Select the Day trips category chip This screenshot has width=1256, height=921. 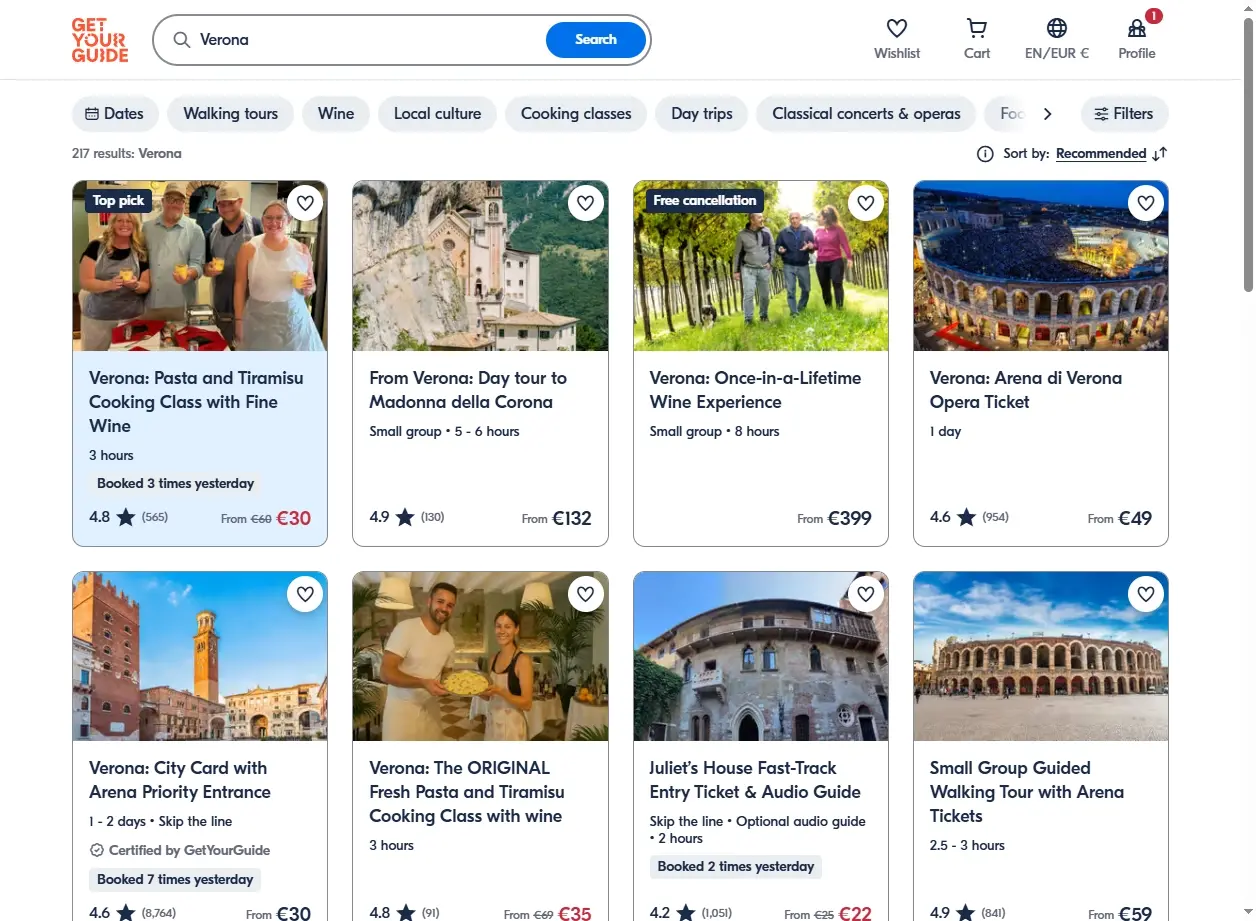pyautogui.click(x=702, y=114)
